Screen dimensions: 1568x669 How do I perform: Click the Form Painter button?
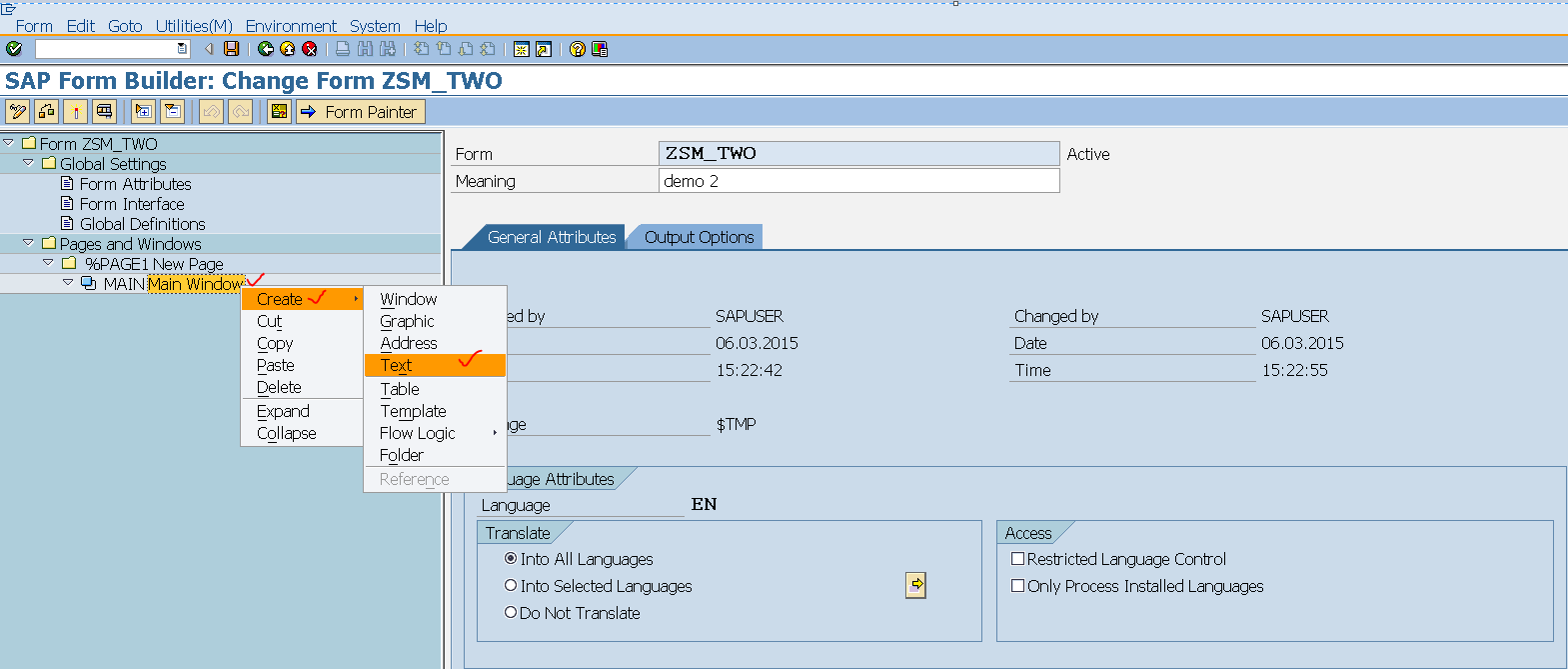[361, 111]
